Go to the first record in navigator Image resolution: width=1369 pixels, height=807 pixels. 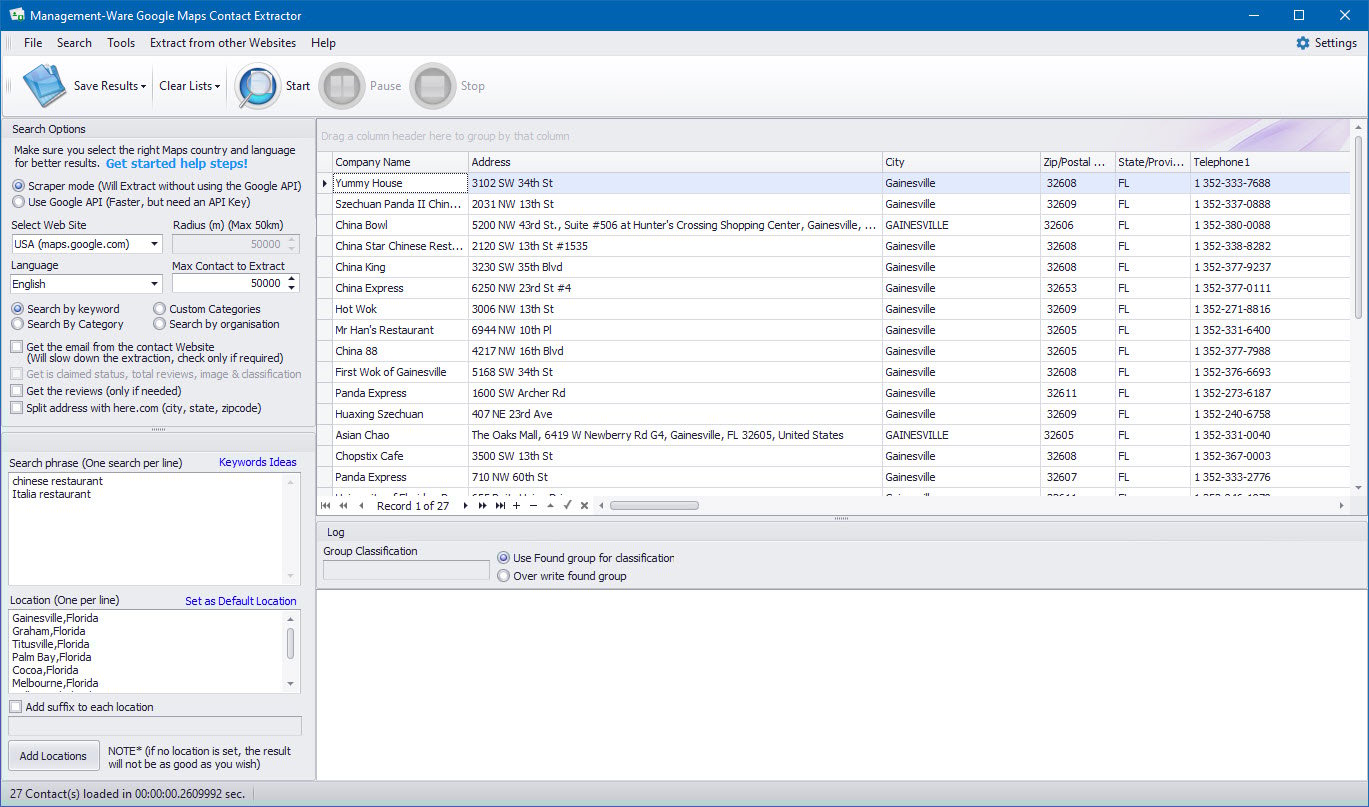[x=326, y=506]
